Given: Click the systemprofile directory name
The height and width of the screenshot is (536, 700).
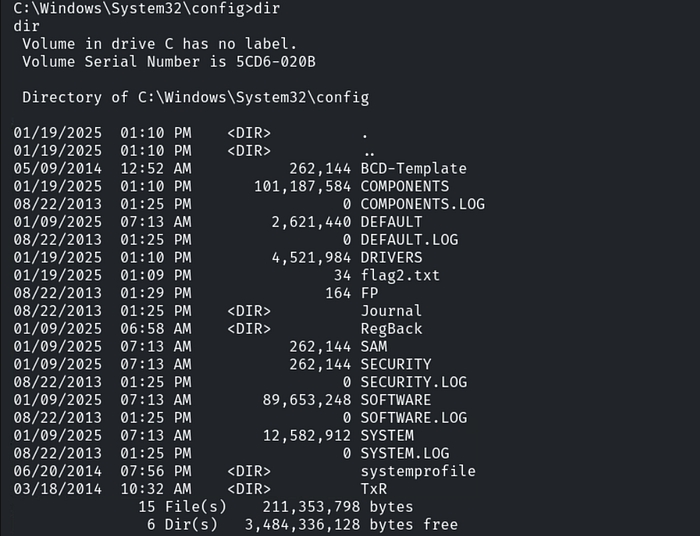Looking at the screenshot, I should tap(417, 471).
